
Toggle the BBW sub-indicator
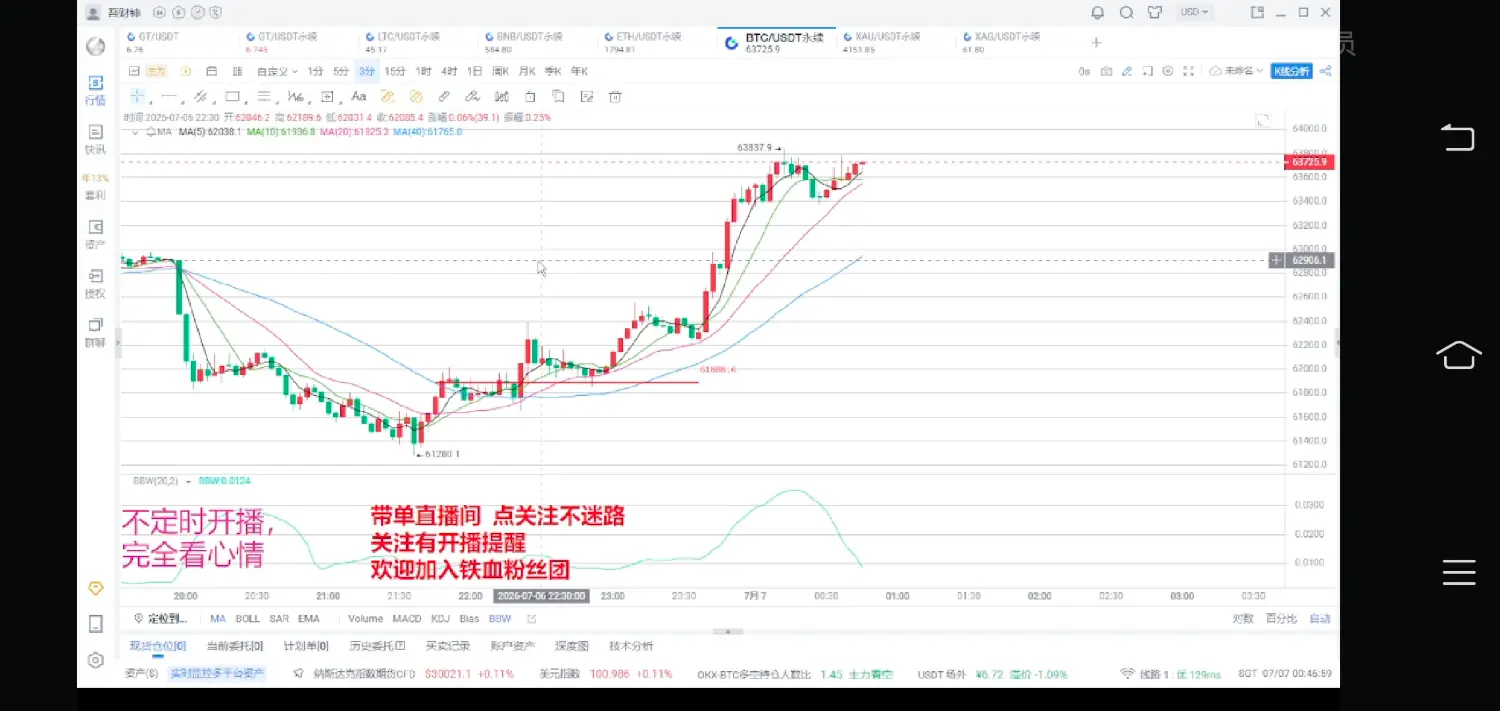[499, 619]
